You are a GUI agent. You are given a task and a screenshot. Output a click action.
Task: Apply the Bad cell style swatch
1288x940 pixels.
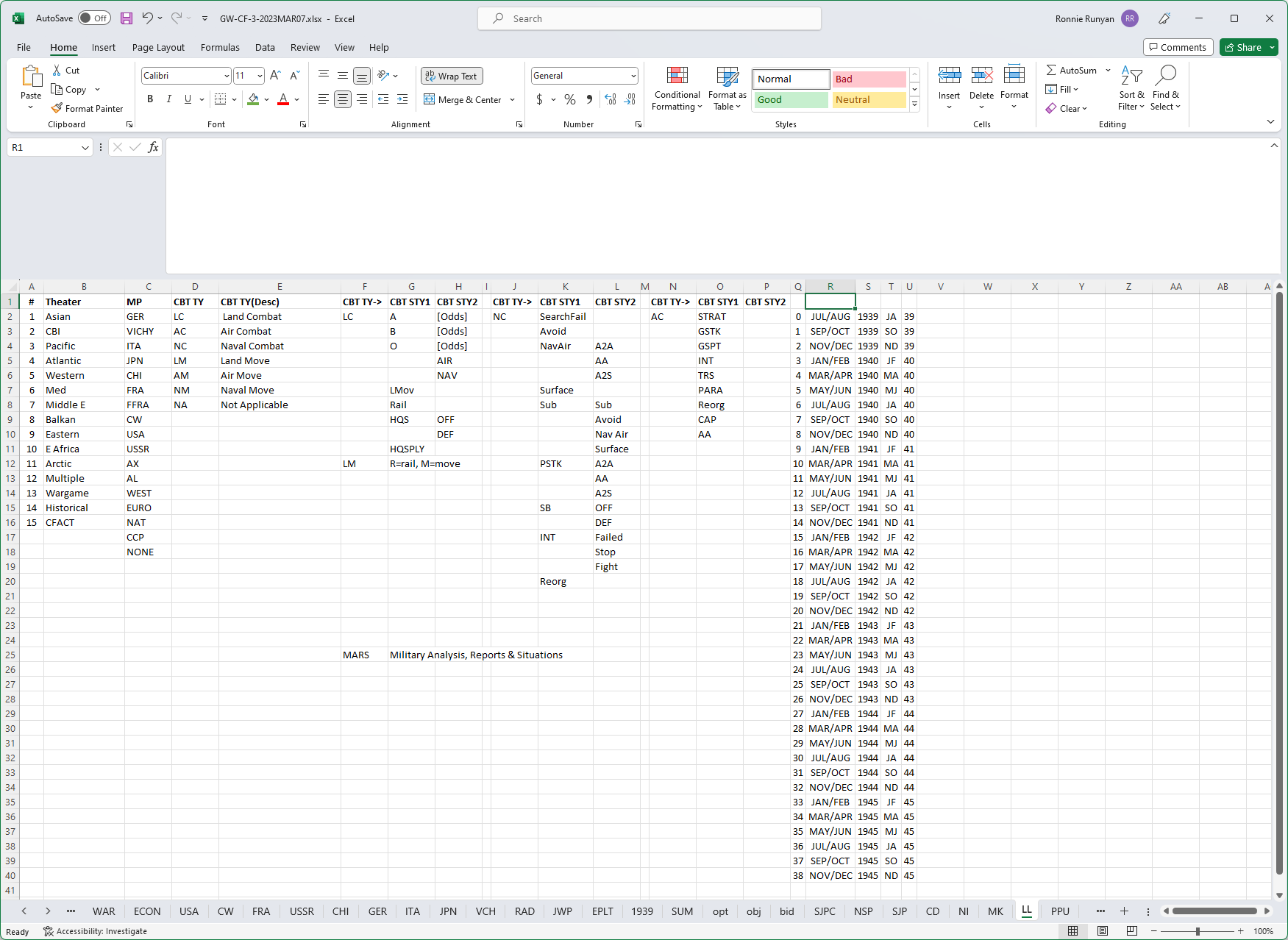[869, 79]
